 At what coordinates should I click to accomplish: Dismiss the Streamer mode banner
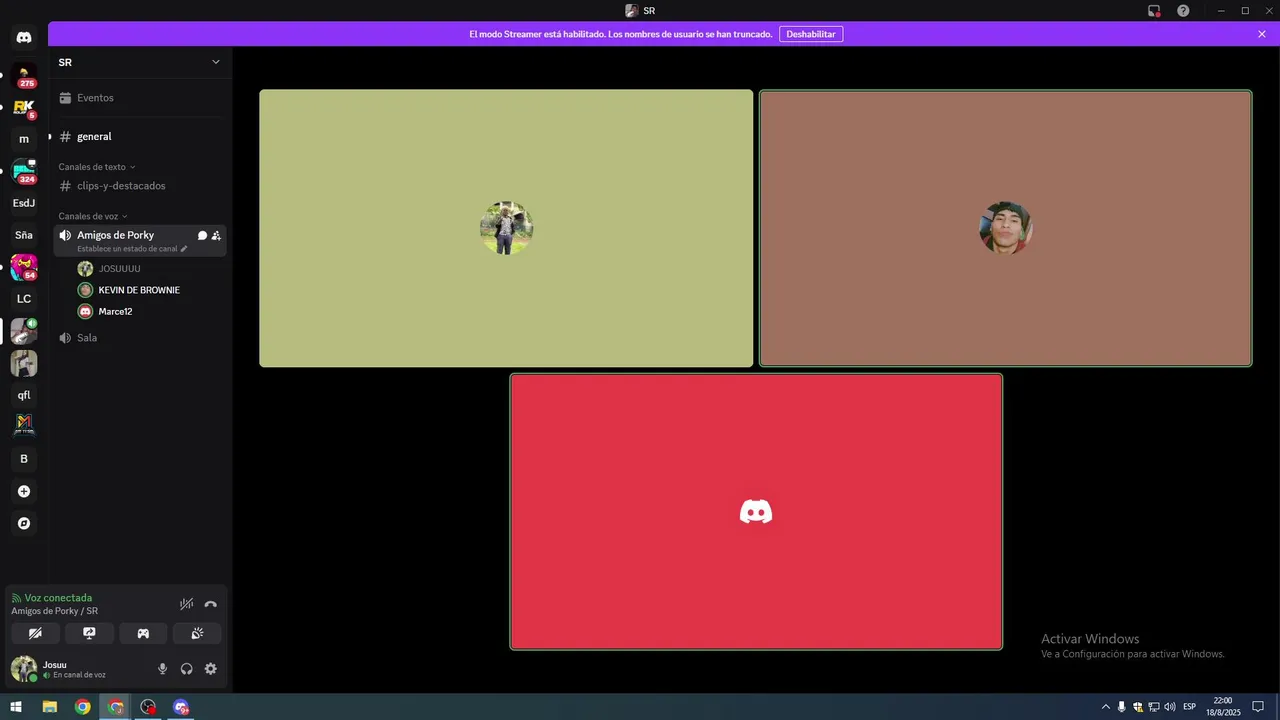[1262, 34]
